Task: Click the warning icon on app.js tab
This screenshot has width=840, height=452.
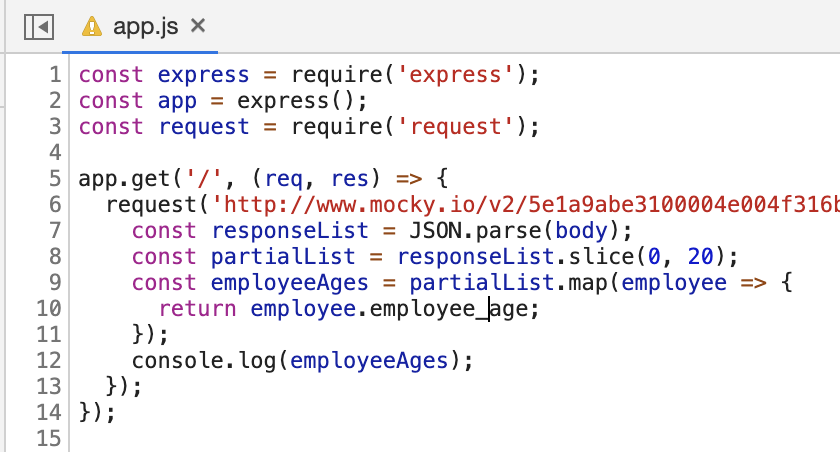Action: pos(92,26)
